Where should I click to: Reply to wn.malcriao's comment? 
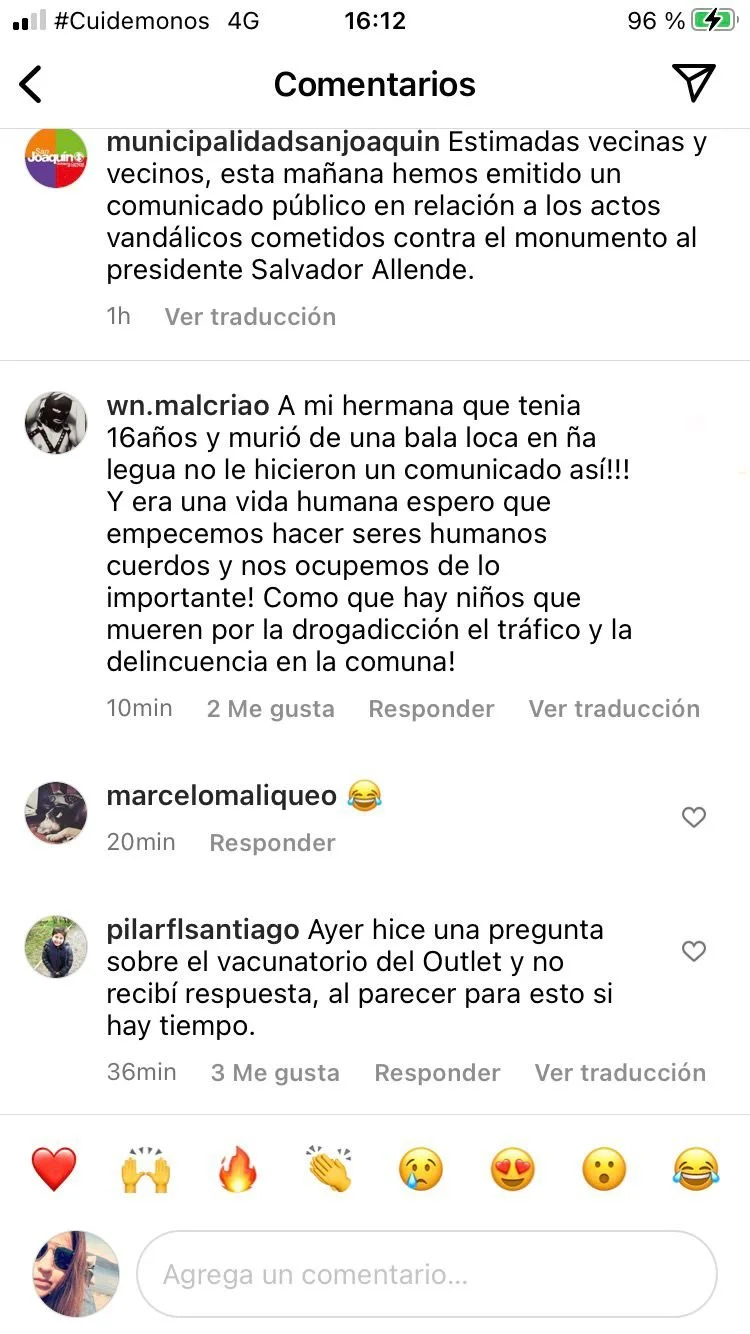pos(431,709)
